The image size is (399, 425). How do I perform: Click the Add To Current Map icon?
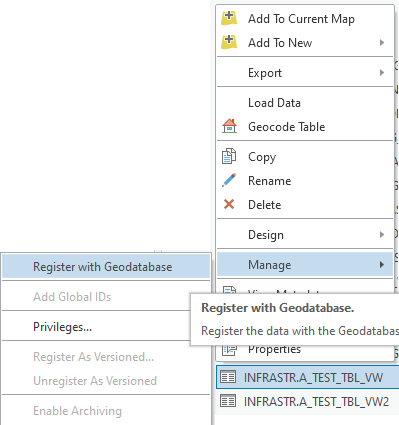coord(229,18)
